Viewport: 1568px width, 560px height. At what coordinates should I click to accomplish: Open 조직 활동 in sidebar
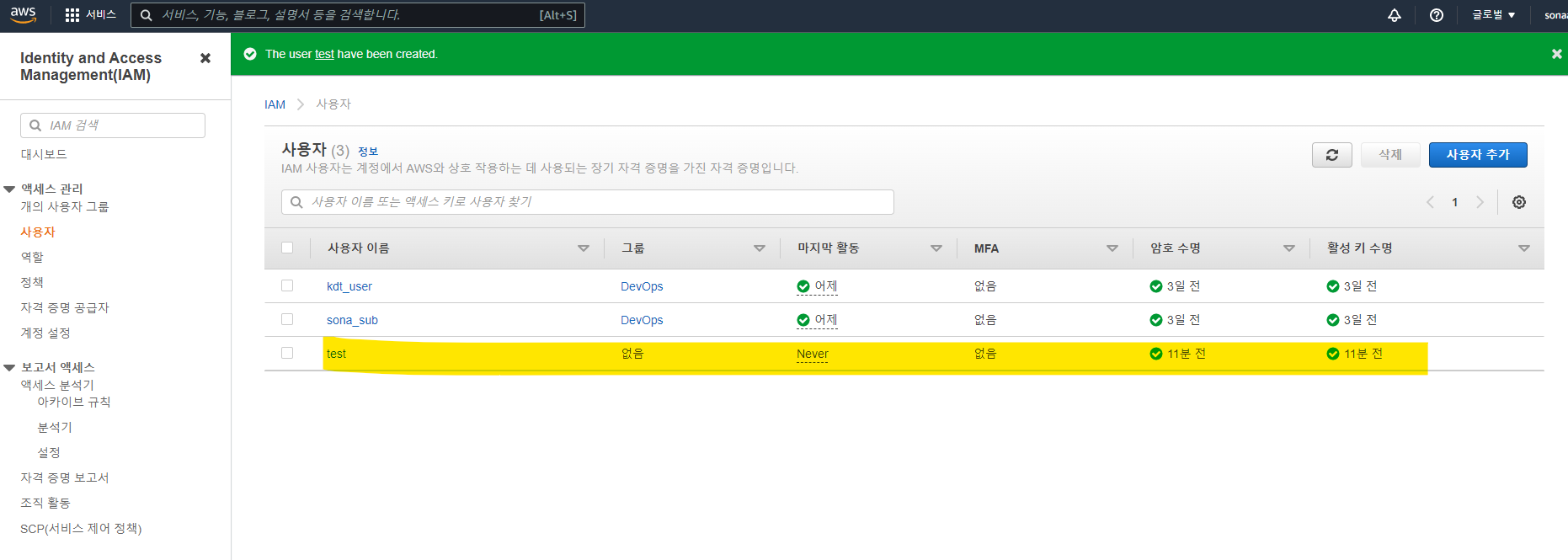point(45,503)
